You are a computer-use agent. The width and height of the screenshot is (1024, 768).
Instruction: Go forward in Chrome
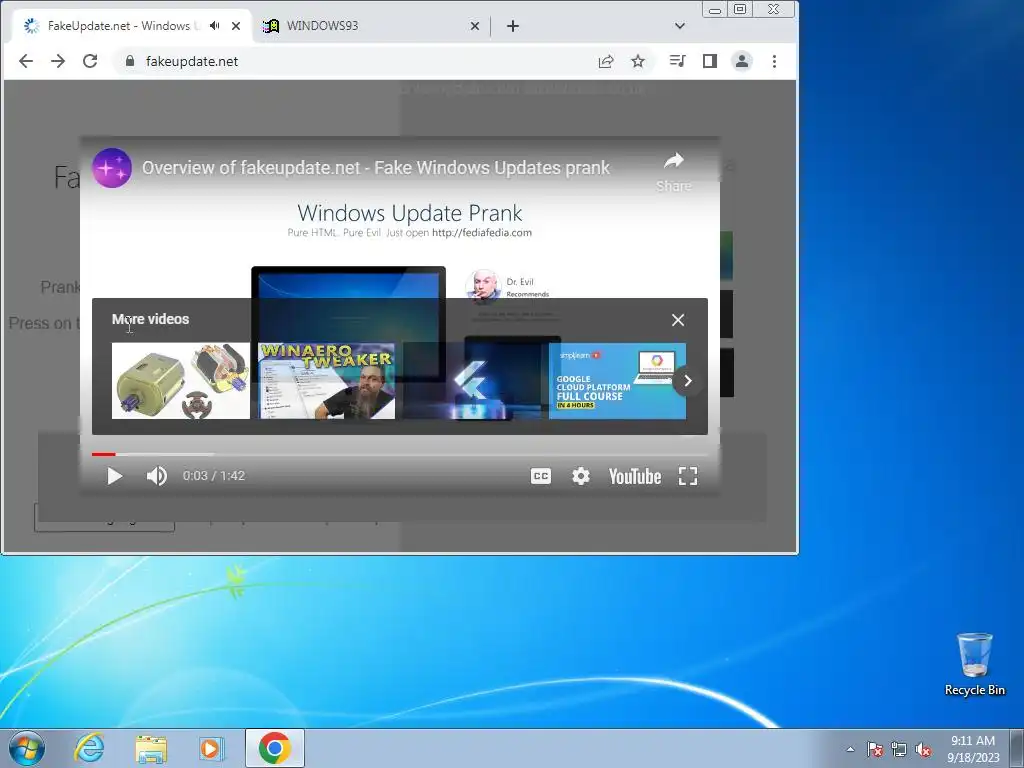[58, 61]
